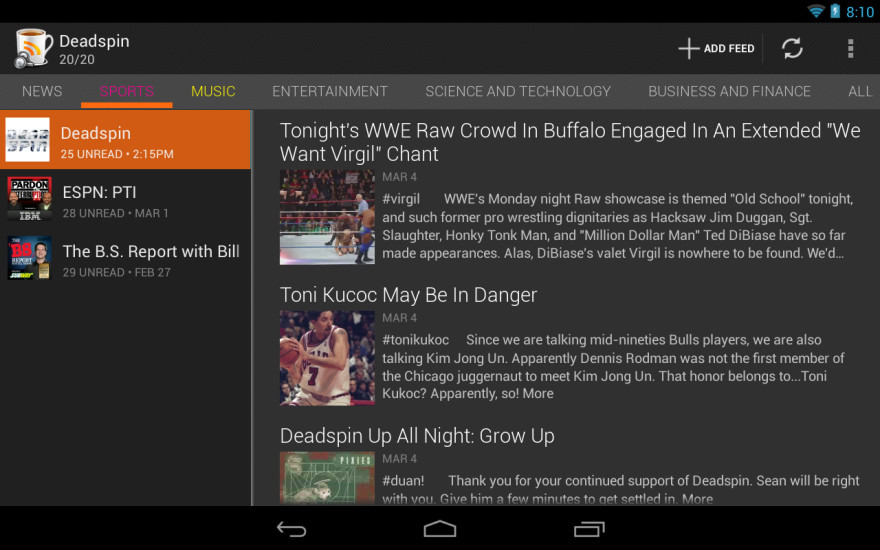The width and height of the screenshot is (880, 550).
Task: Tap the RSS reader app logo icon
Action: (33, 48)
